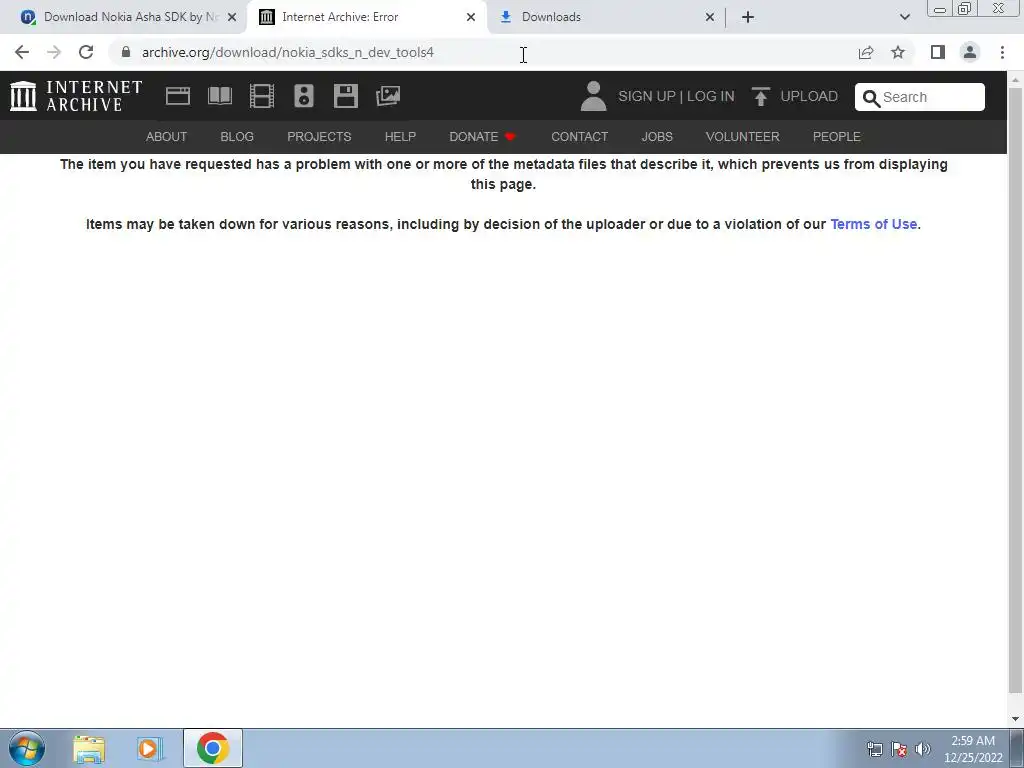The height and width of the screenshot is (768, 1024).
Task: Click the Chrome taskbar icon
Action: click(213, 748)
